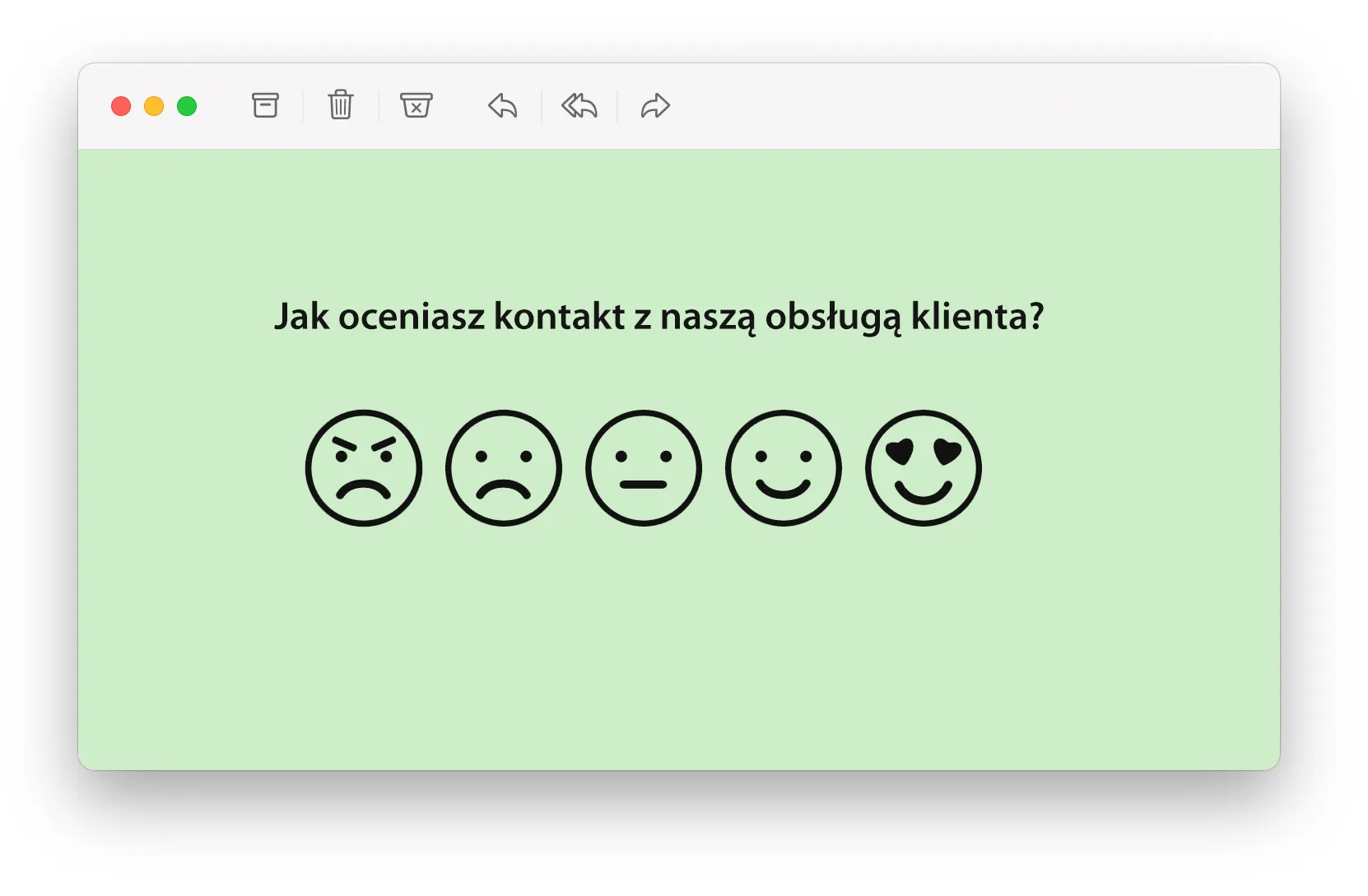Rate with the heart-eyes face

924,468
